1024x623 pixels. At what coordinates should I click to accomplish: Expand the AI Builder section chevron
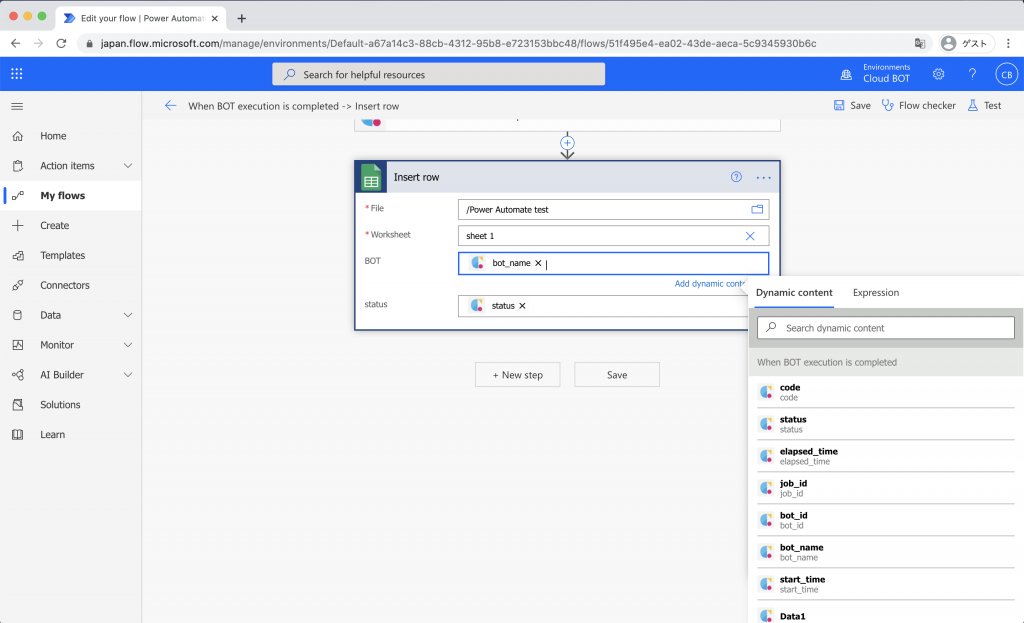click(128, 375)
